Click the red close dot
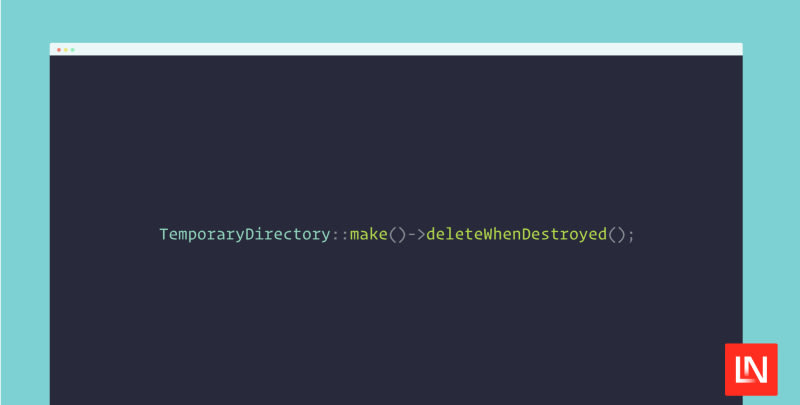 (x=59, y=49)
